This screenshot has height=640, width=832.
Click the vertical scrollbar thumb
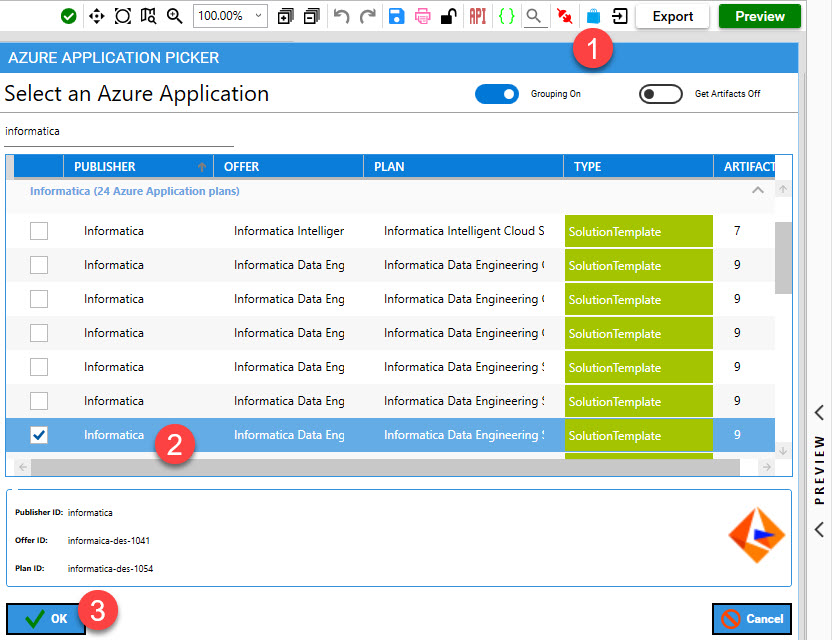783,258
